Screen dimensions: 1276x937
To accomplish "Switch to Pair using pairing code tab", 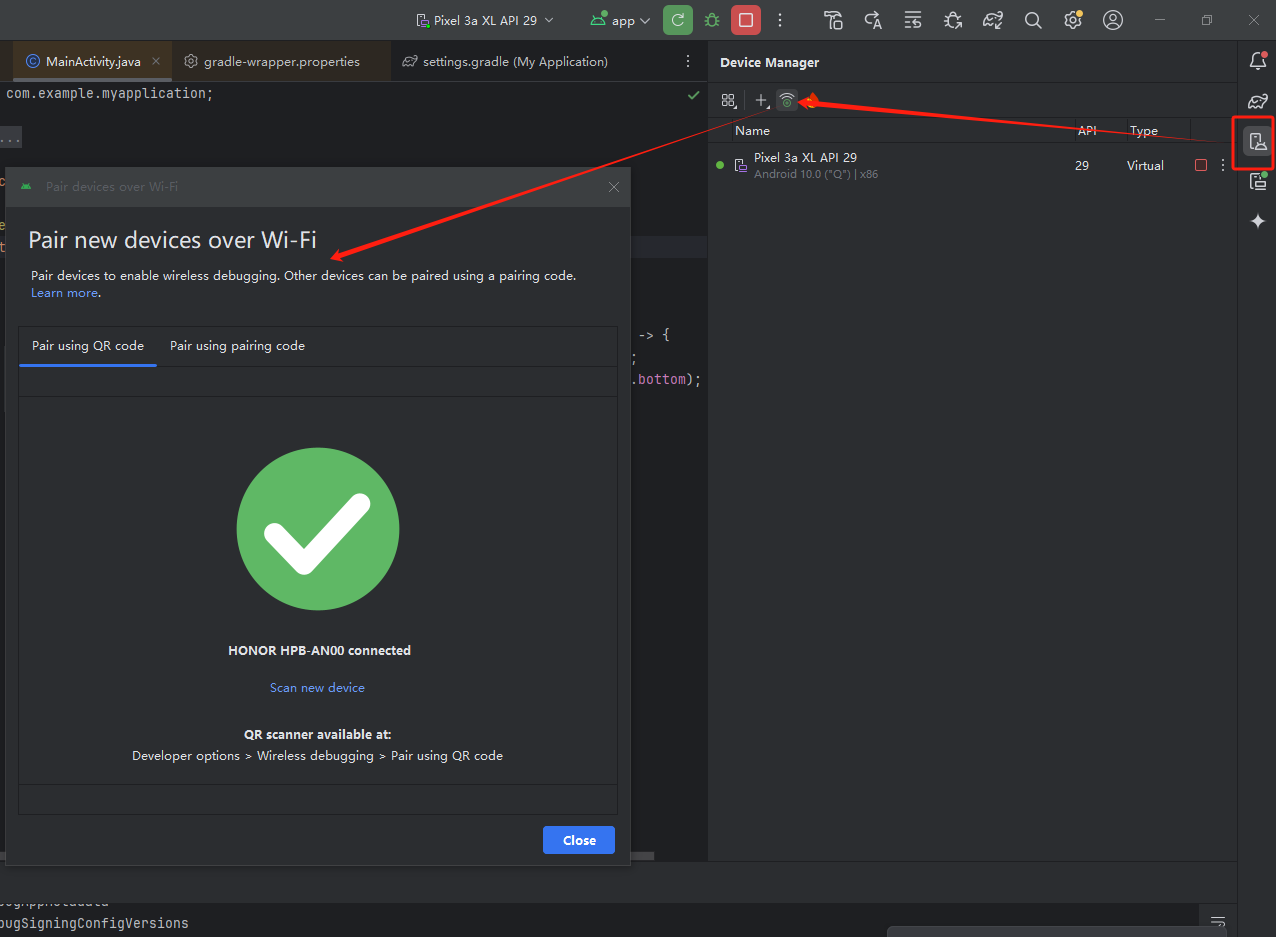I will [x=237, y=346].
